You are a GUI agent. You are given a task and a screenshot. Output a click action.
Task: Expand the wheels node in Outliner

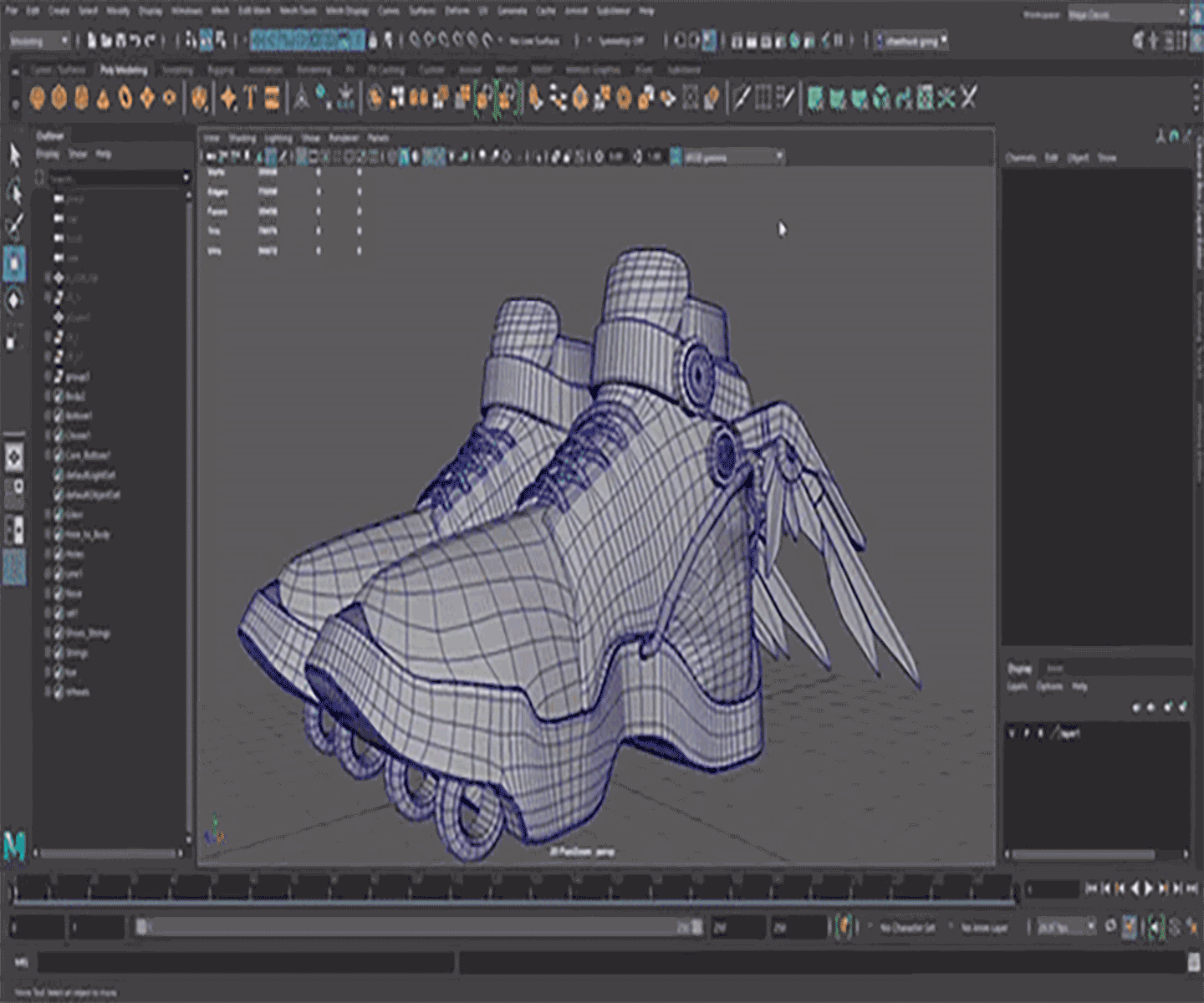pos(48,692)
